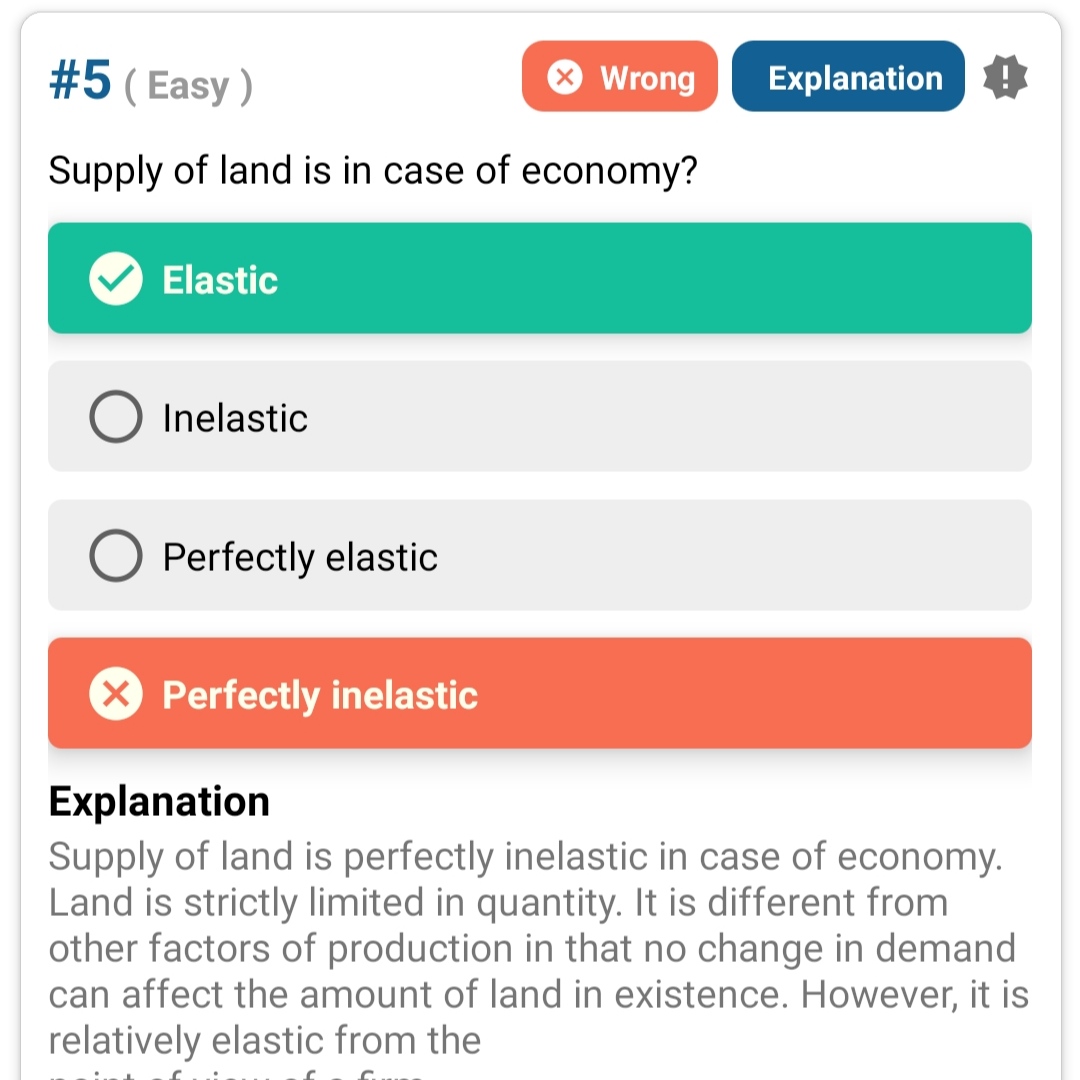
Task: Click the X icon inside Wrong badge
Action: [x=565, y=77]
